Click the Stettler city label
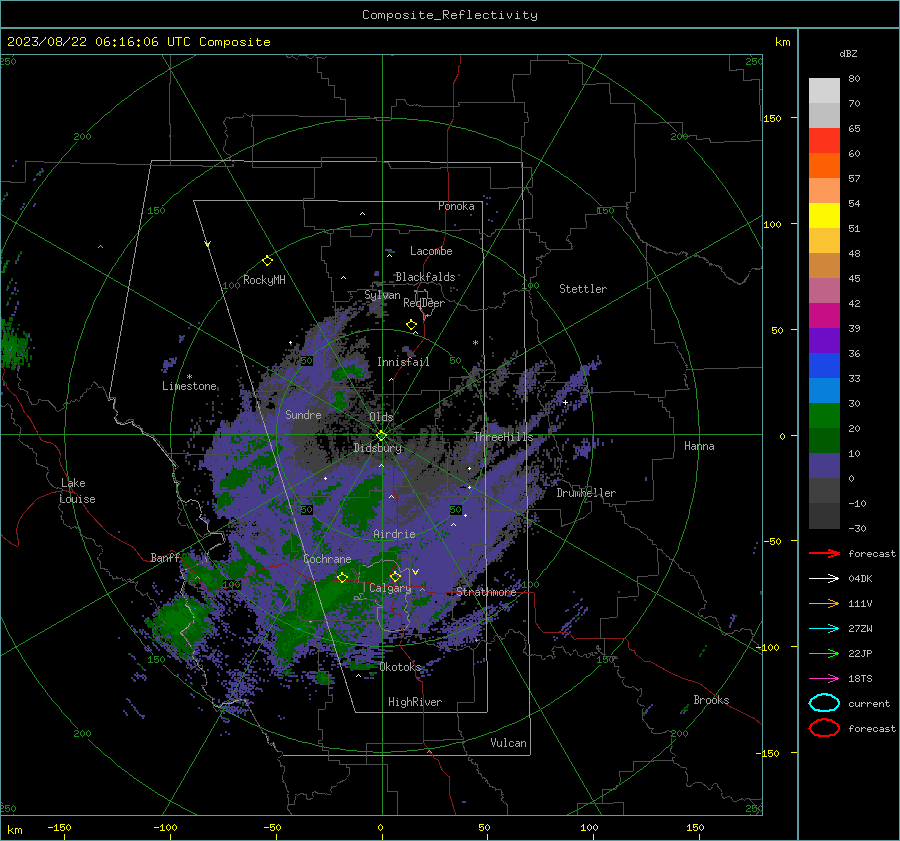Image resolution: width=900 pixels, height=841 pixels. 583,289
